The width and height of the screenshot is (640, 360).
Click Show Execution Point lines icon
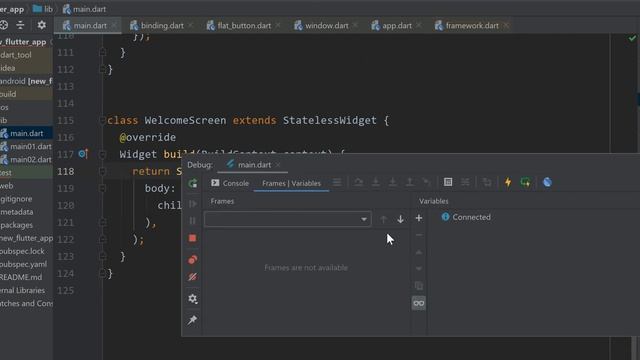(337, 182)
